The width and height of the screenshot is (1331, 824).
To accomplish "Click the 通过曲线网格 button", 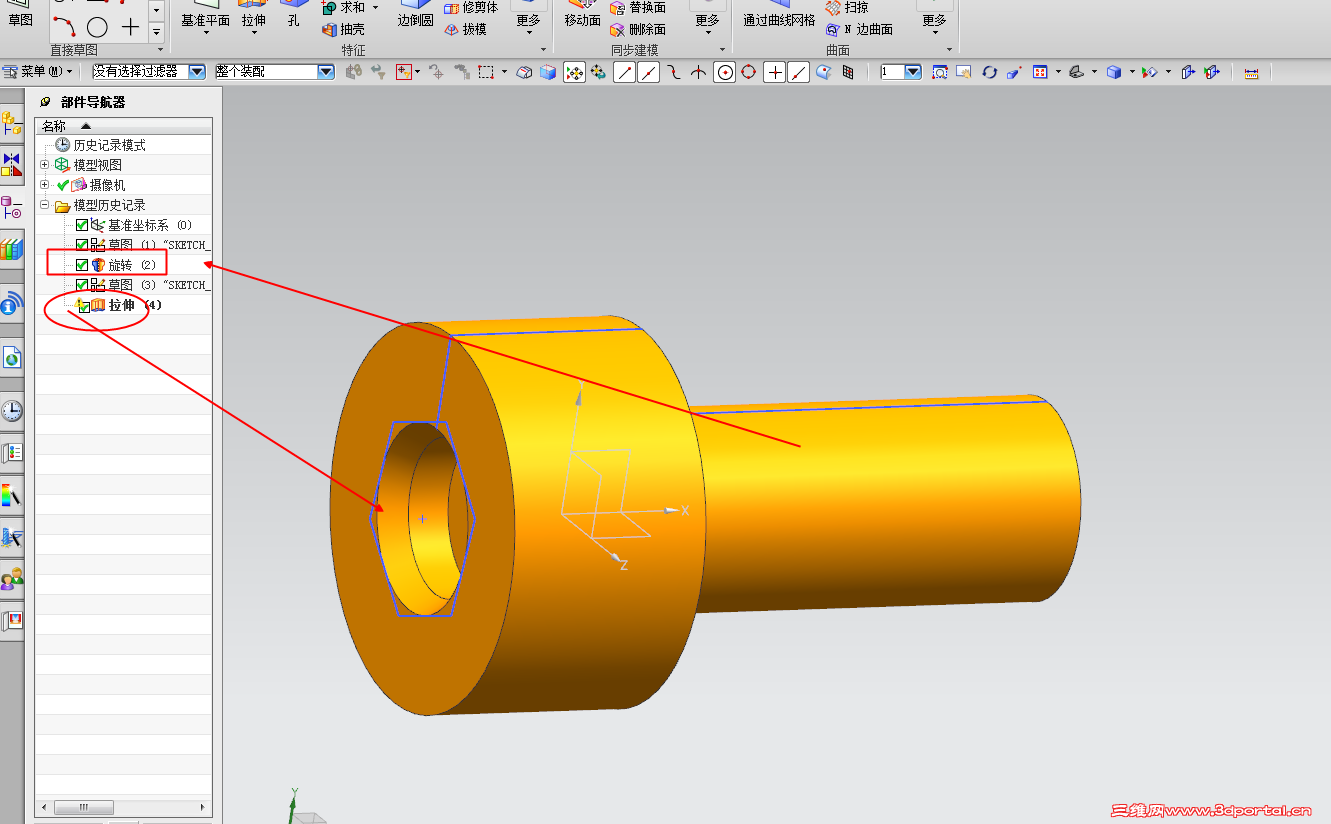I will click(x=779, y=14).
